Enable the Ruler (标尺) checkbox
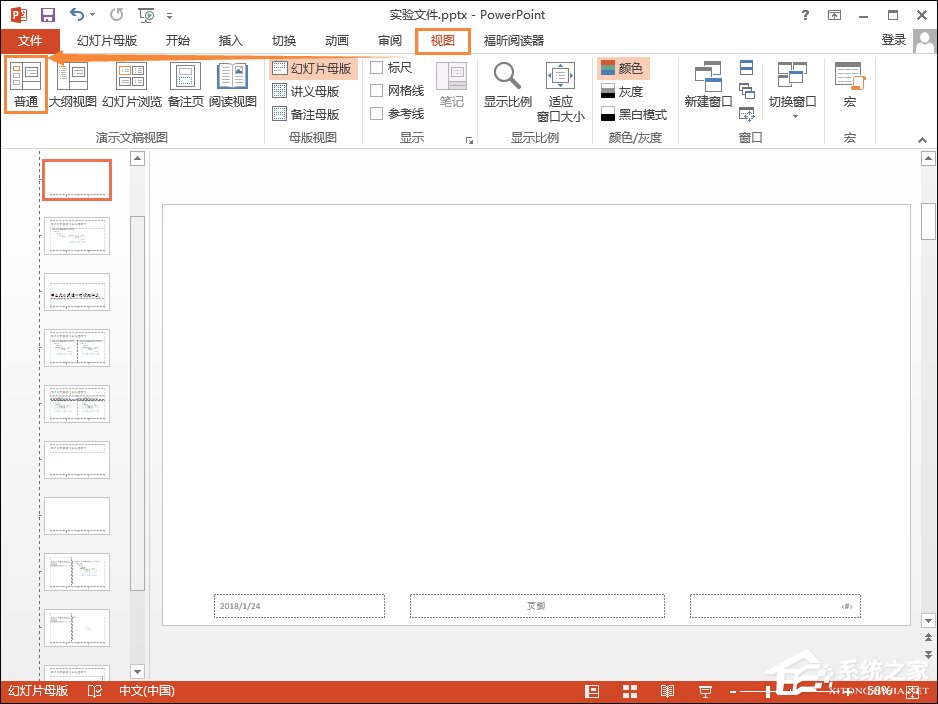Image resolution: width=938 pixels, height=704 pixels. 377,68
